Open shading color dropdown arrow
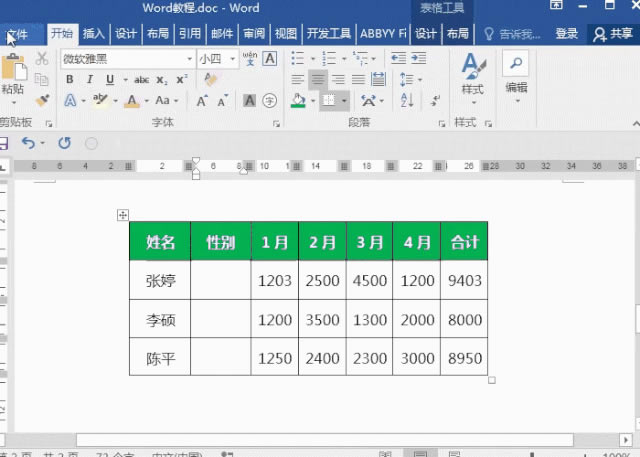Image resolution: width=640 pixels, height=457 pixels. (x=313, y=101)
